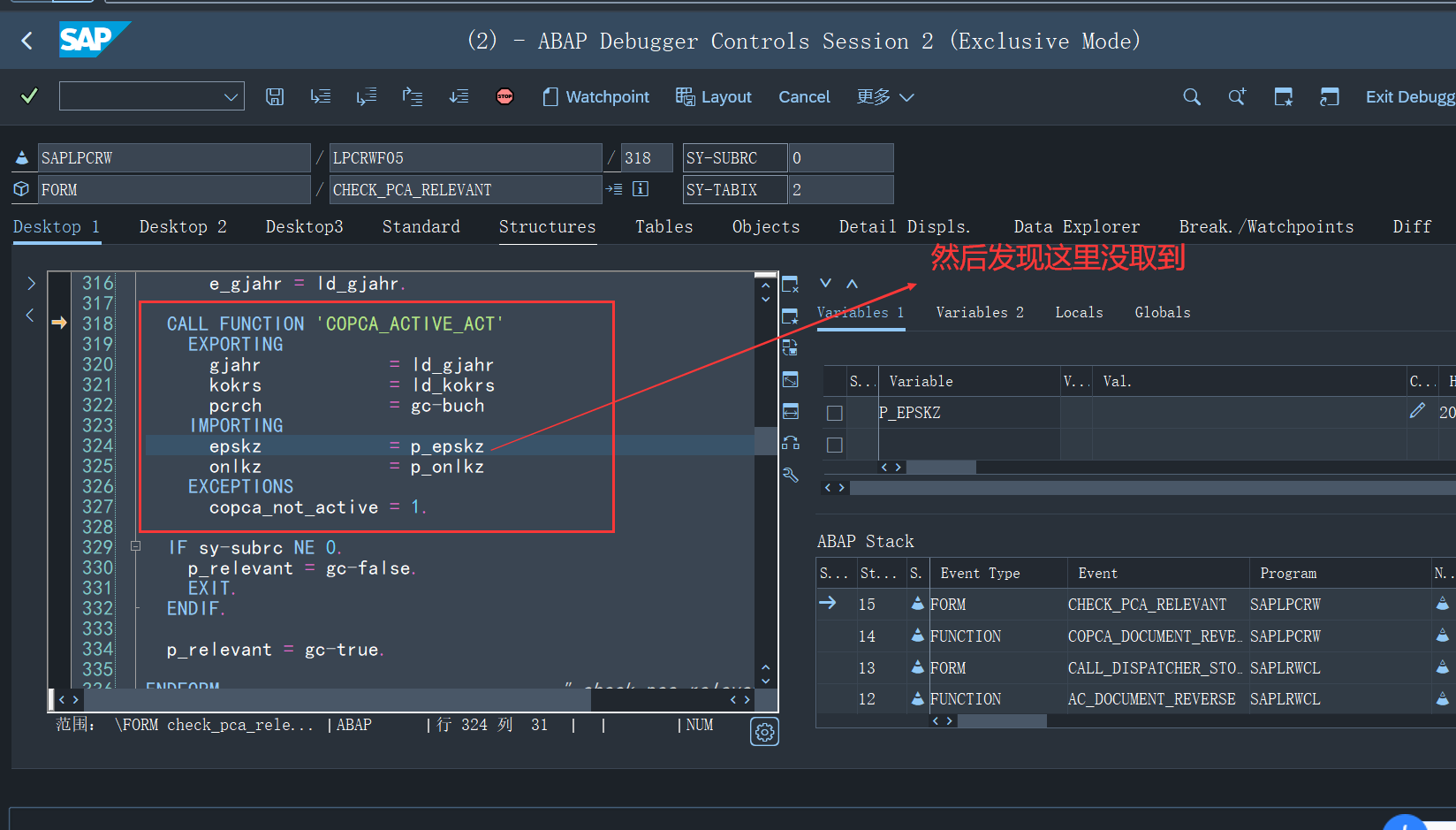
Task: Click the search-next magnifier plus icon
Action: click(1237, 96)
